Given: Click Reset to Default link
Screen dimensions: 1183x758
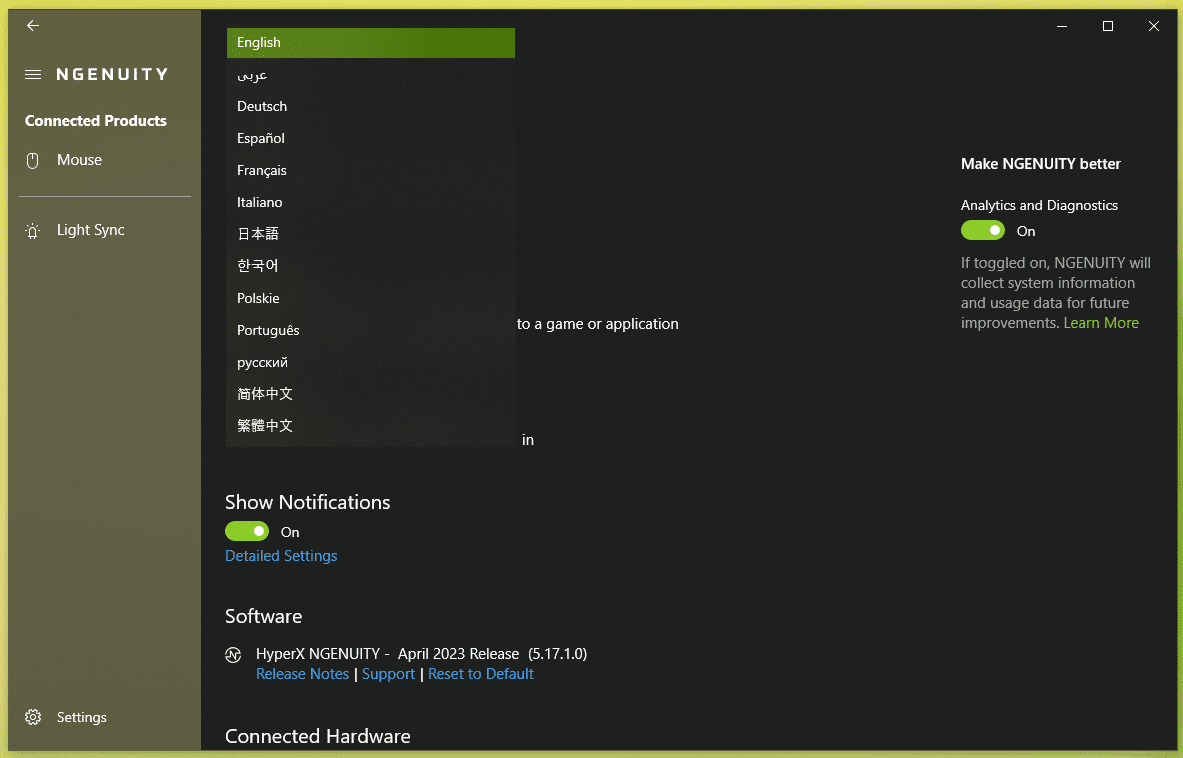Looking at the screenshot, I should coord(481,674).
